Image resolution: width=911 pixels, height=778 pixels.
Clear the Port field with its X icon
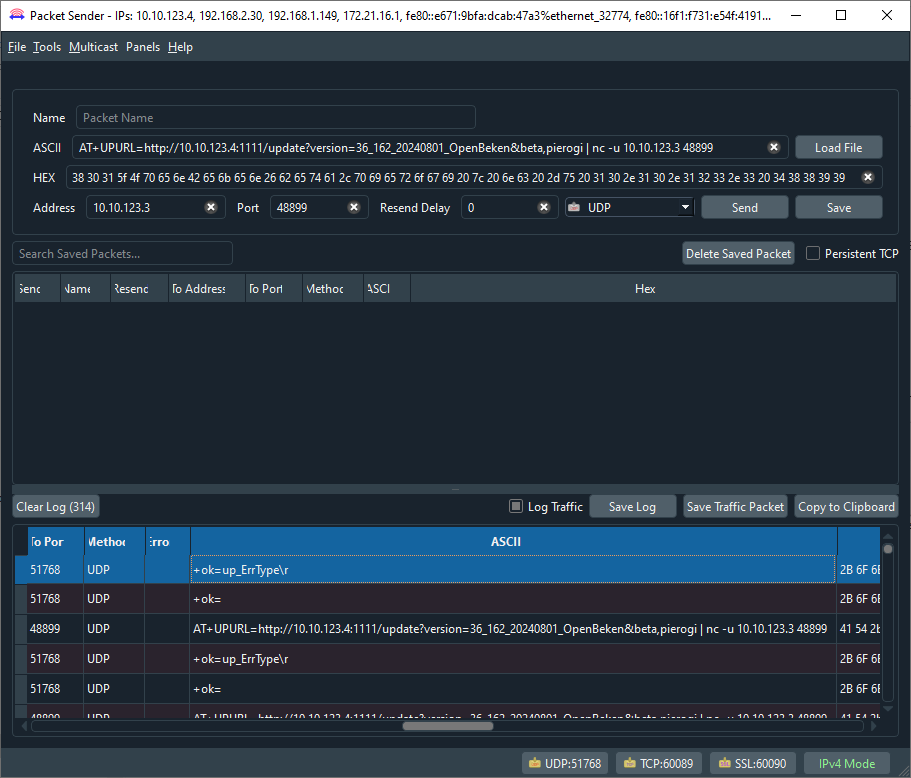pos(354,207)
